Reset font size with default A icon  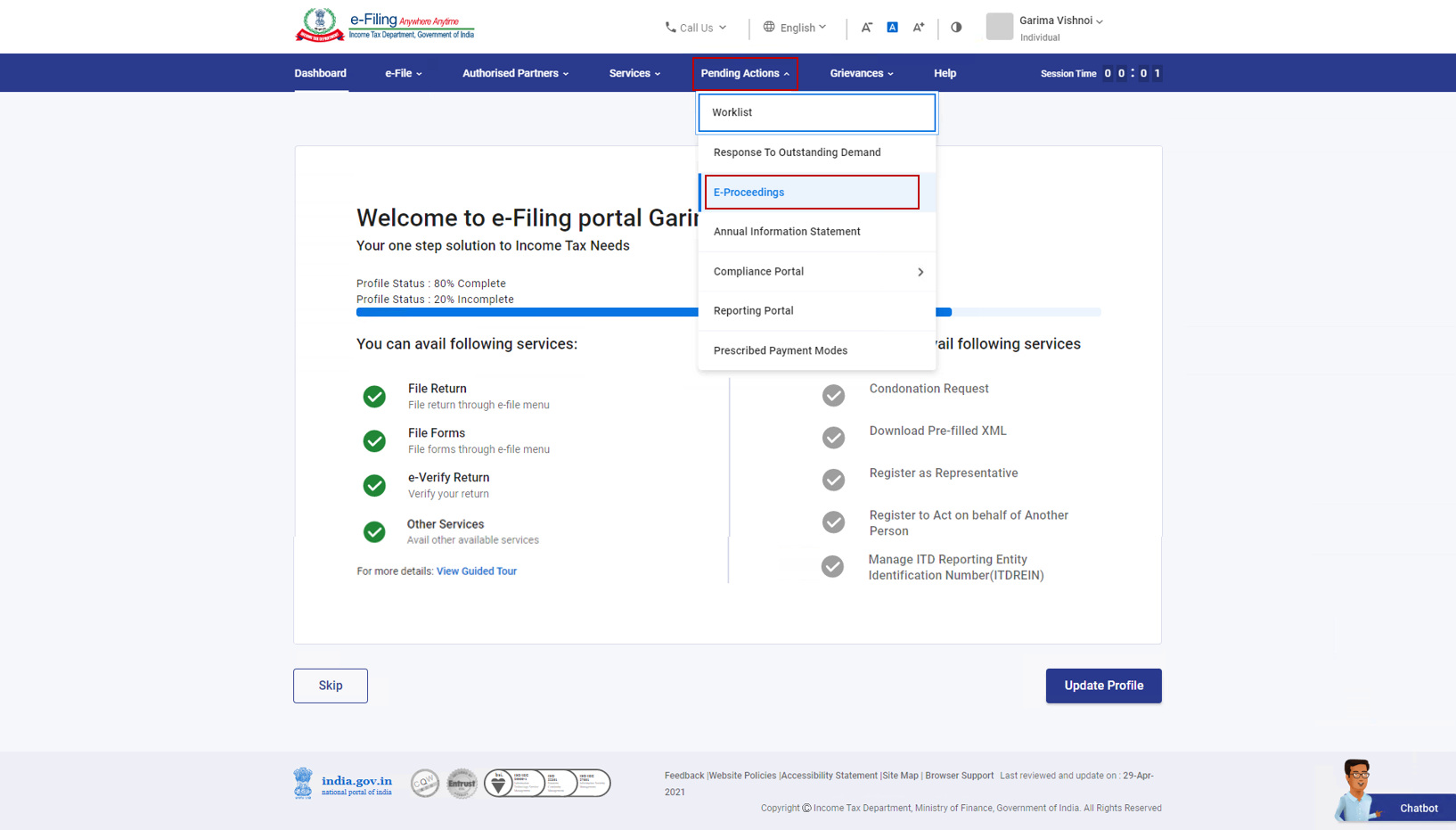(892, 28)
